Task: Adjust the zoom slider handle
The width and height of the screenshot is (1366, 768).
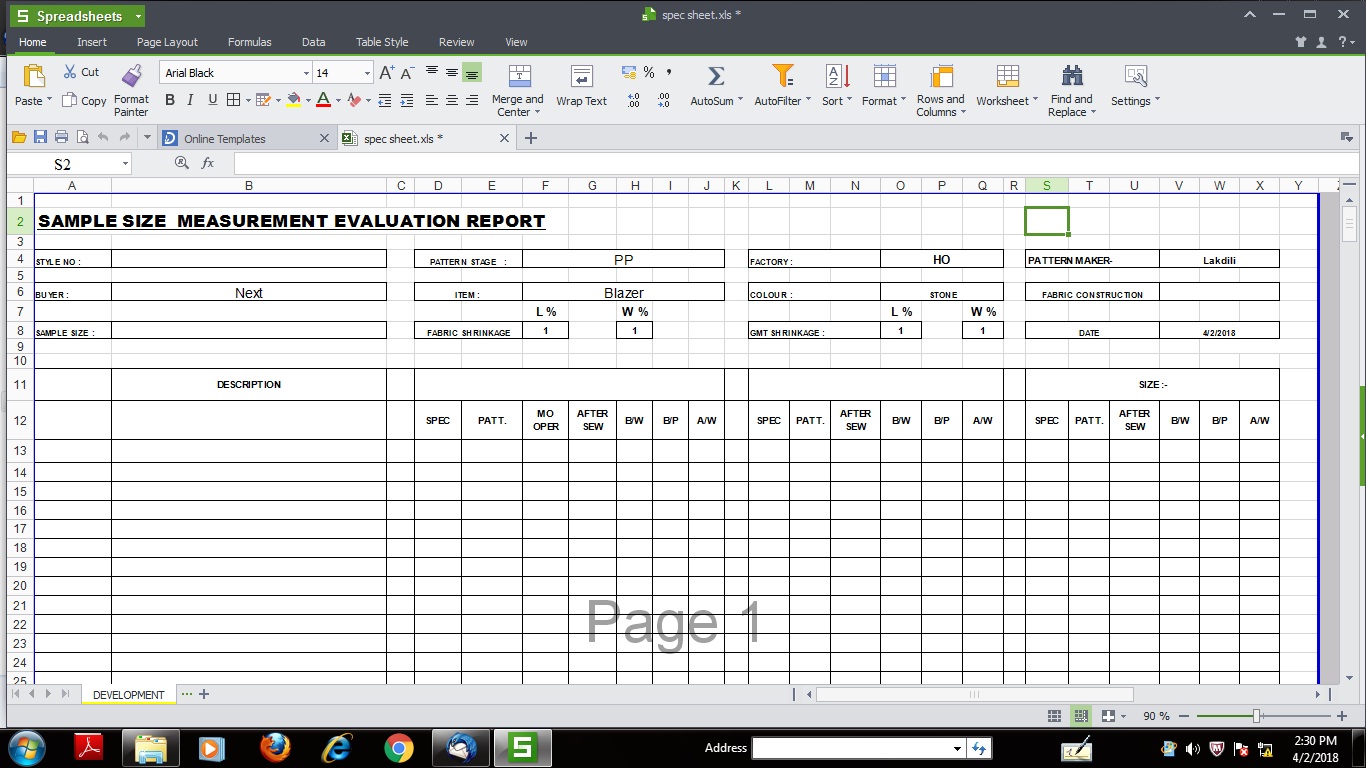Action: click(1256, 716)
